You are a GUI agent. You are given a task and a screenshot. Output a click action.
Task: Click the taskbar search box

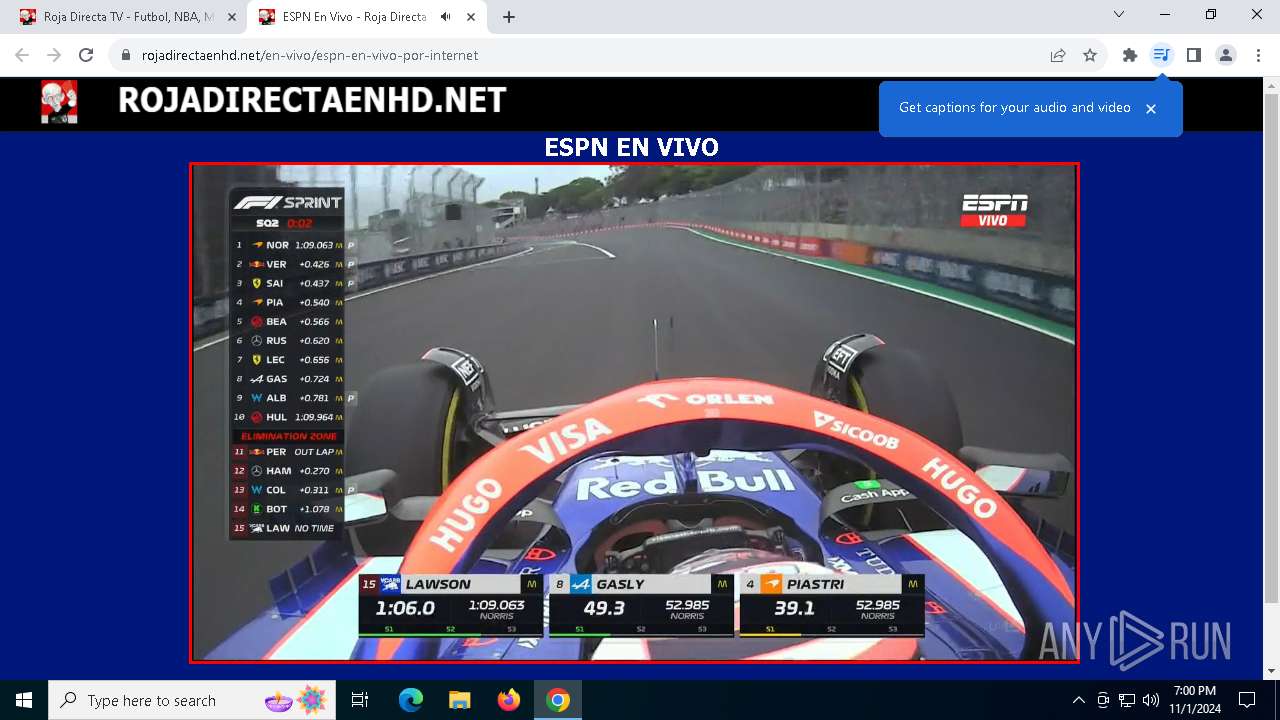192,700
